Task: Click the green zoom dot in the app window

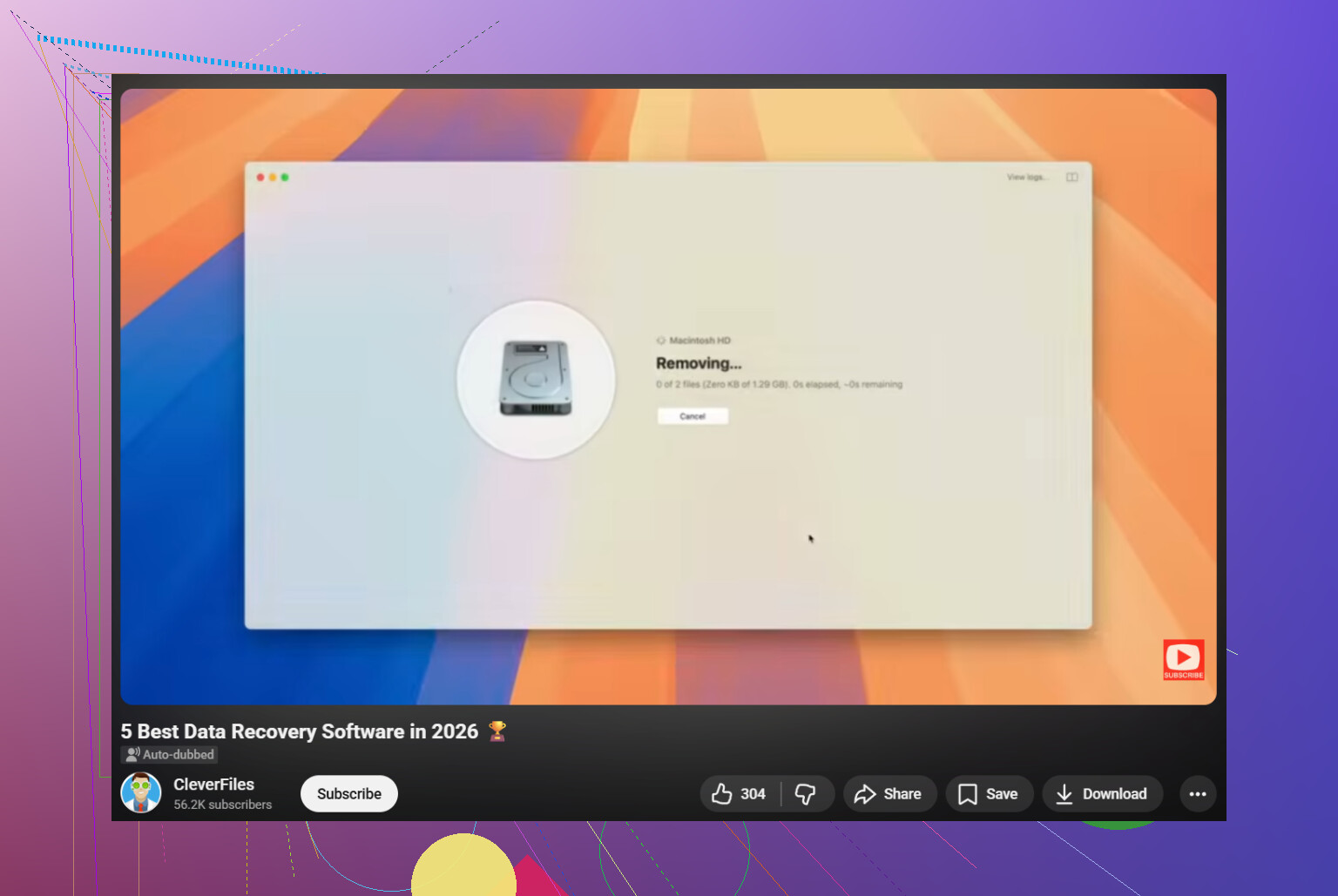Action: click(x=285, y=177)
